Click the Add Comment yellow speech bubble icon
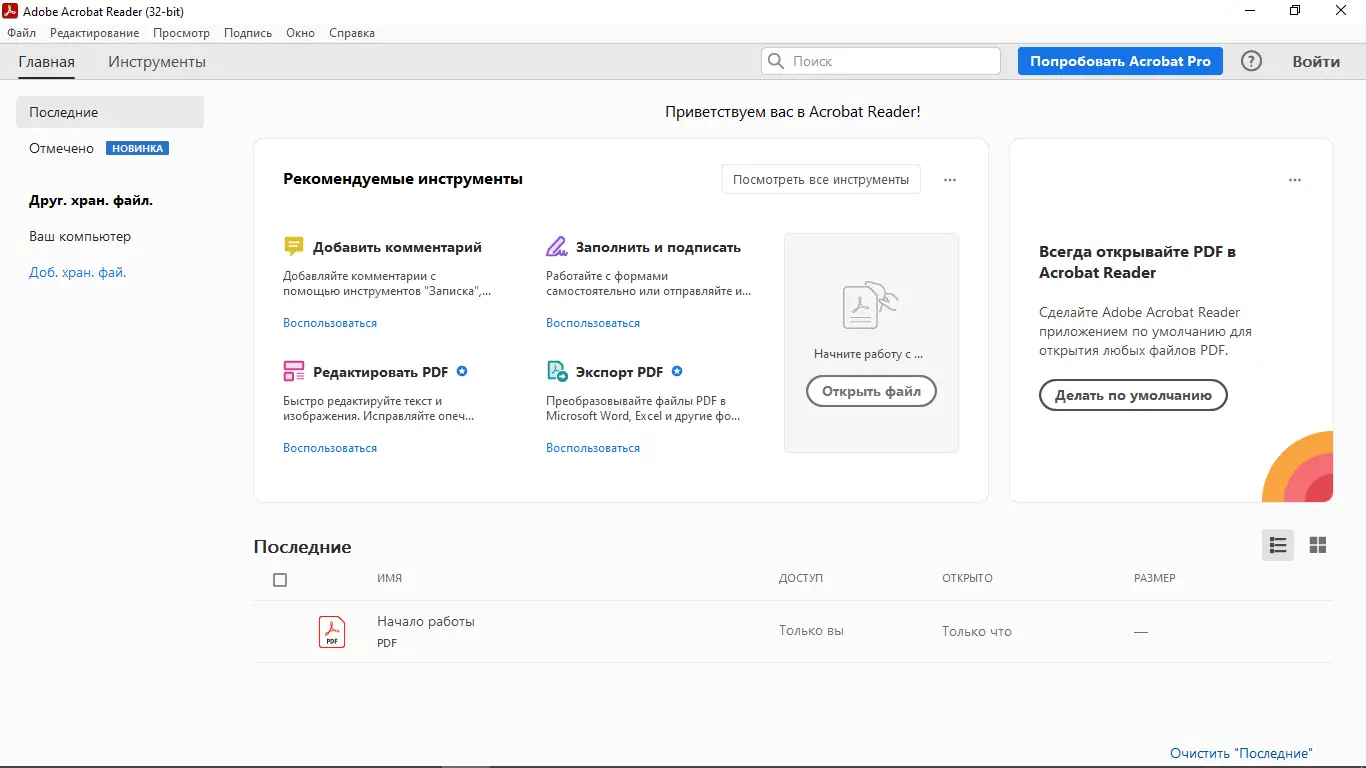 point(293,245)
